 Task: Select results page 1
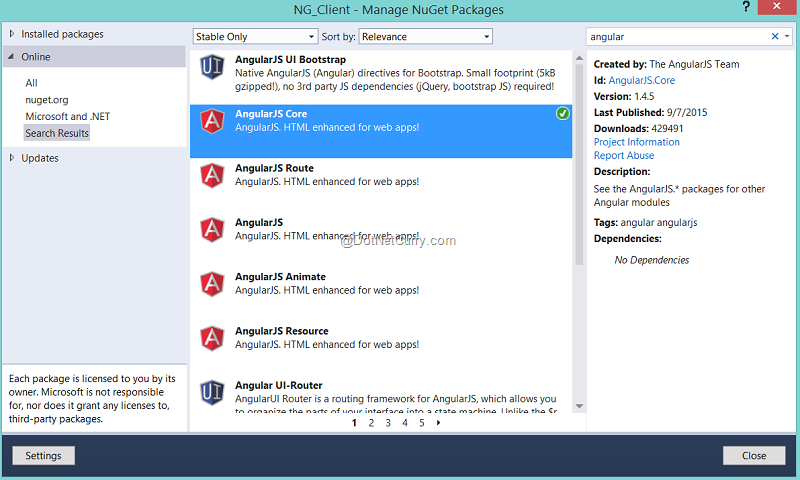tap(354, 422)
